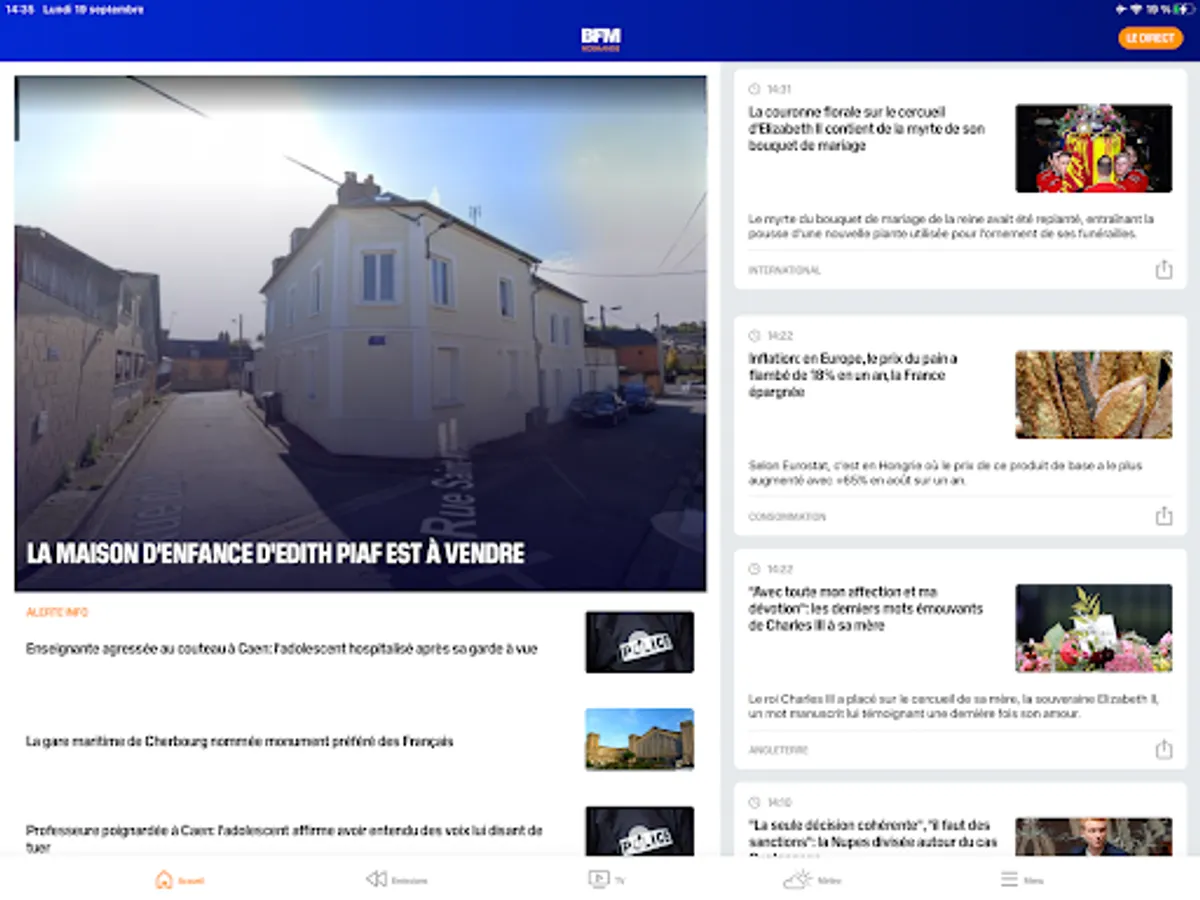Image resolution: width=1200 pixels, height=900 pixels.
Task: Open the TV tab icon
Action: pos(598,880)
